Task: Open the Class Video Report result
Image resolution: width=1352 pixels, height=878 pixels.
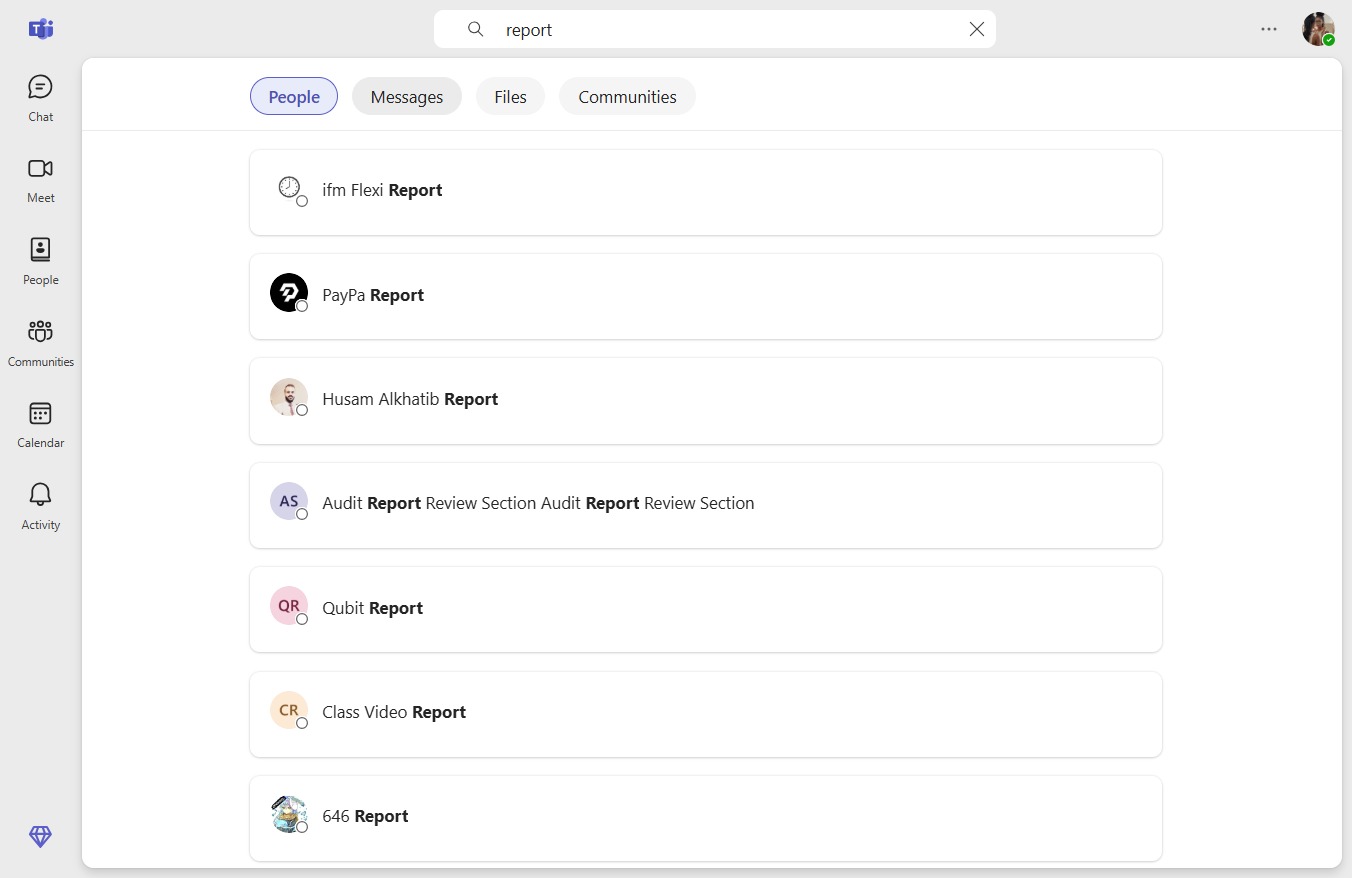Action: click(x=706, y=714)
